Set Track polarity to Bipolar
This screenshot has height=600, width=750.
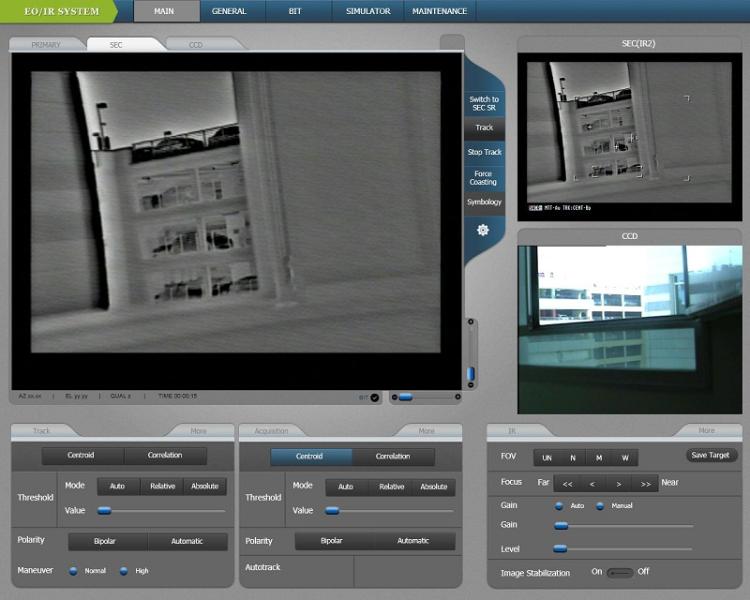(x=108, y=541)
